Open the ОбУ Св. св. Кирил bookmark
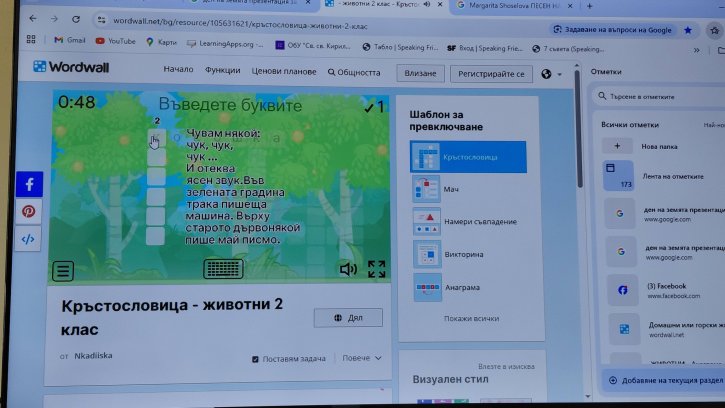 coord(313,45)
